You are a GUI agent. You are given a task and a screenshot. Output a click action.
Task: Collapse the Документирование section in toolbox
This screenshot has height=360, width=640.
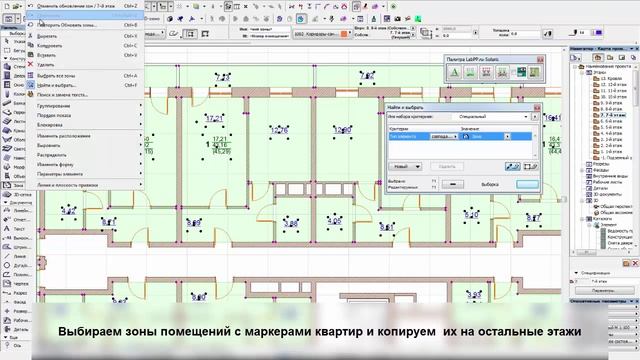(6, 202)
